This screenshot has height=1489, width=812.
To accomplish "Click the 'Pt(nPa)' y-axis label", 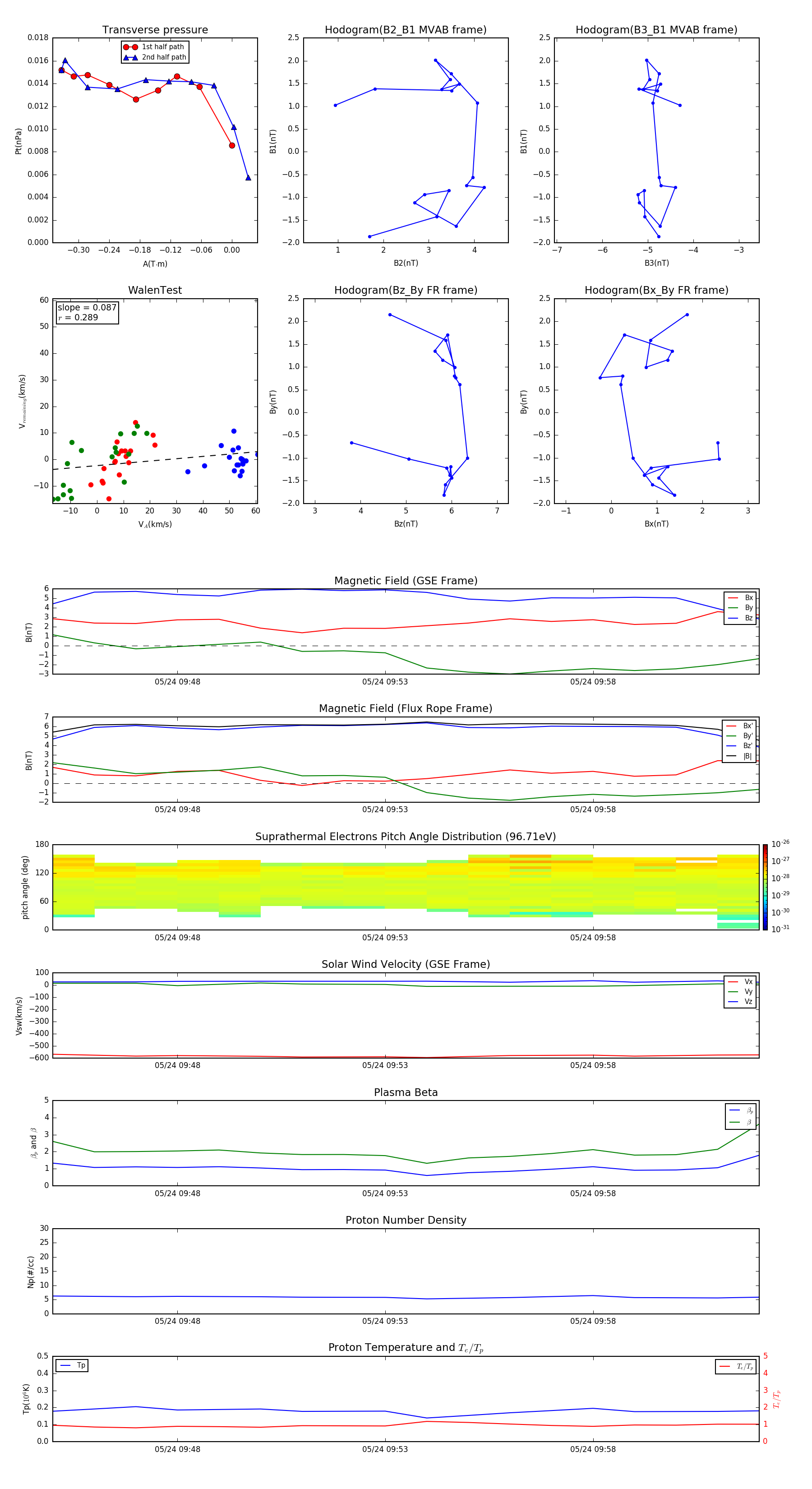I will pos(18,141).
